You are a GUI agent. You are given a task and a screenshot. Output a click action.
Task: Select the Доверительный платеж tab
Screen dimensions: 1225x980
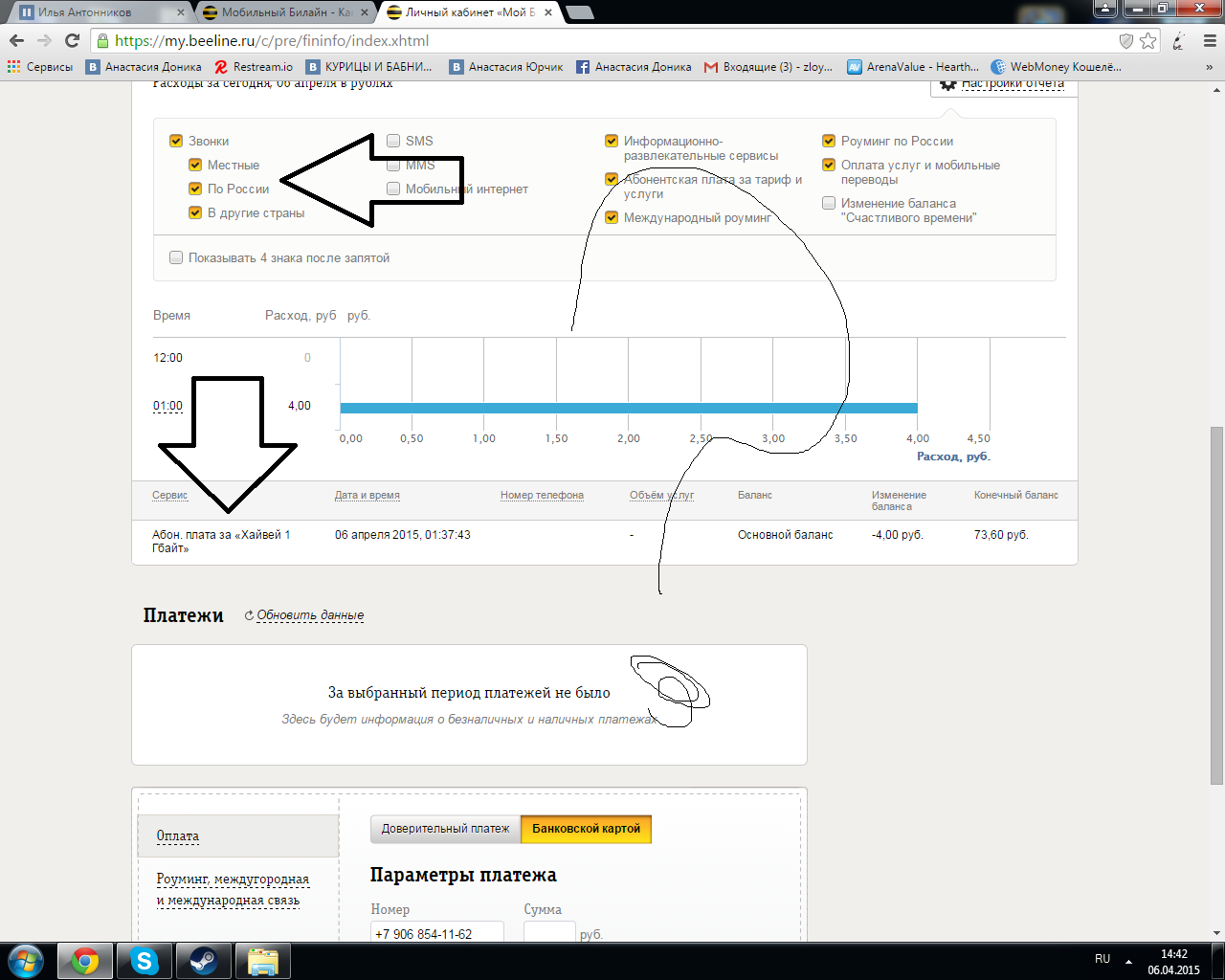click(x=446, y=829)
